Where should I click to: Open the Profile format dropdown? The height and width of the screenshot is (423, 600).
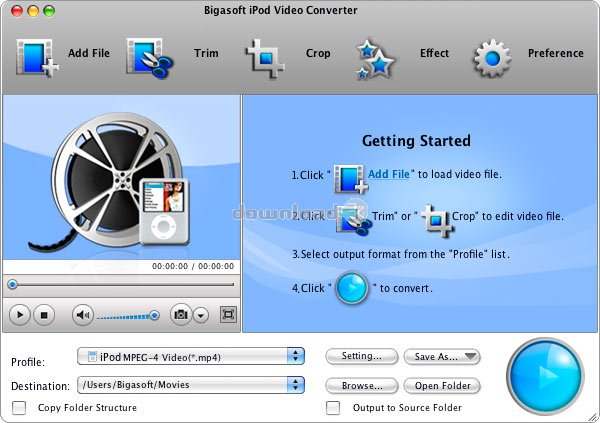[x=191, y=357]
